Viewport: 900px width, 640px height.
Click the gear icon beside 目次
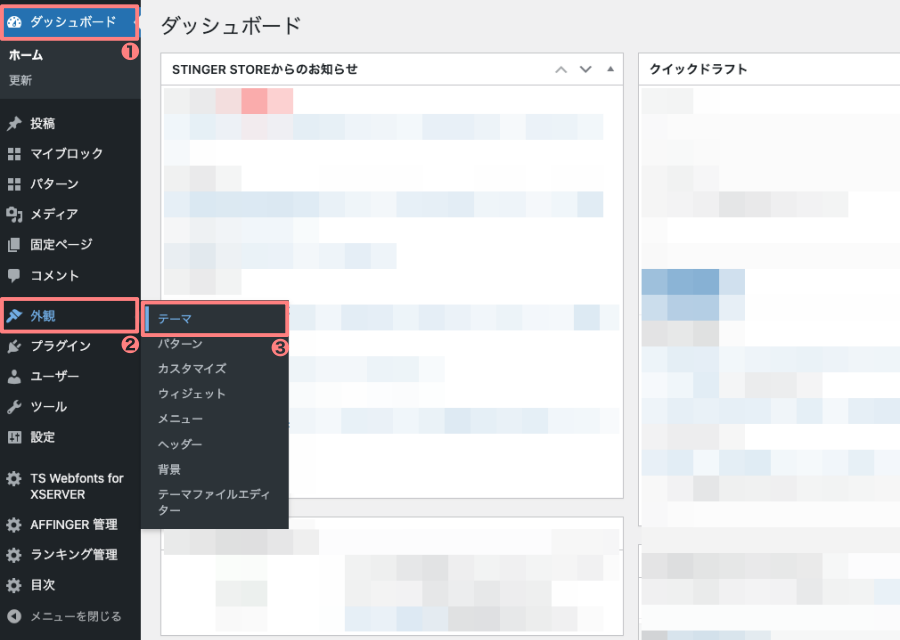click(14, 585)
